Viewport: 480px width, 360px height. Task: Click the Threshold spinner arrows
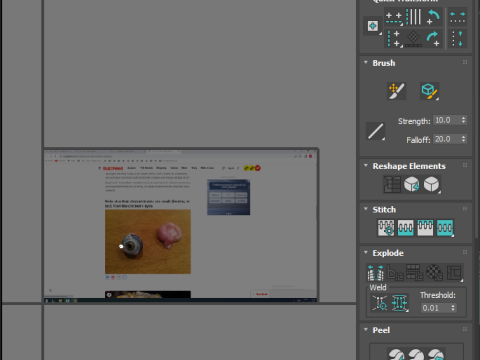coord(453,308)
